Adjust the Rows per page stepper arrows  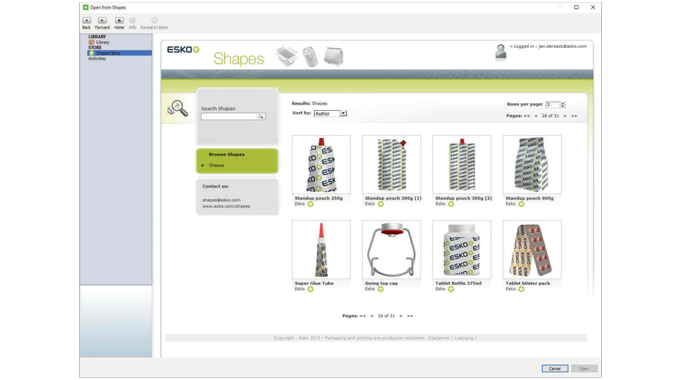point(563,105)
